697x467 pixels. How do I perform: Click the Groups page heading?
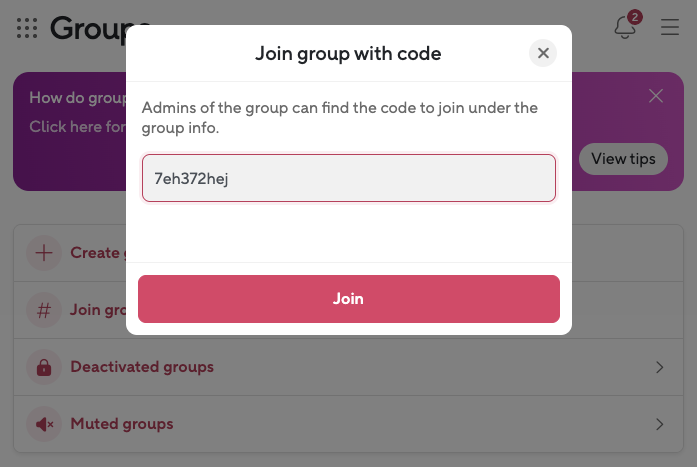coord(86,29)
